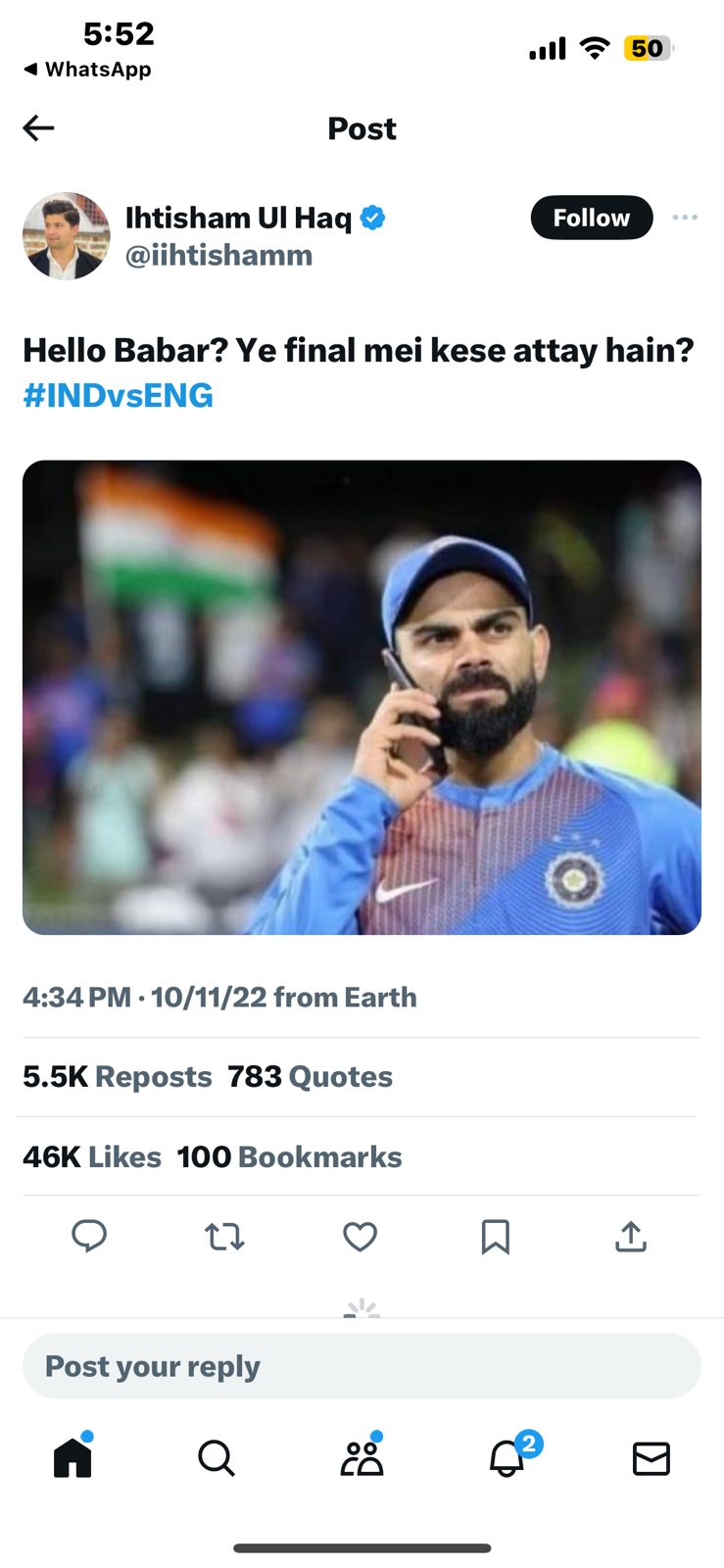The image size is (724, 1568).
Task: Open the Home tab
Action: pos(72,1457)
